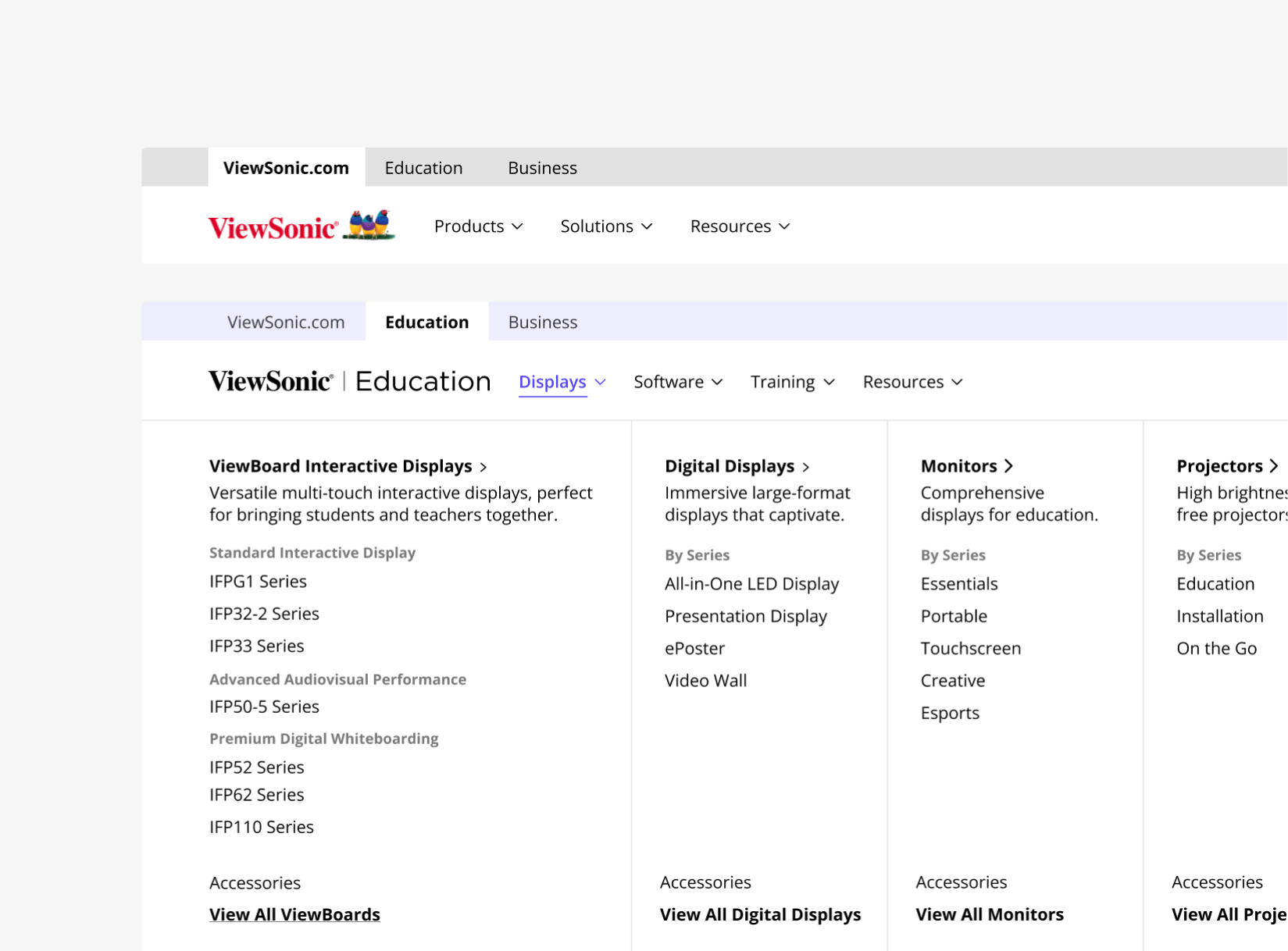Image resolution: width=1288 pixels, height=951 pixels.
Task: Click View All Monitors link
Action: (990, 914)
